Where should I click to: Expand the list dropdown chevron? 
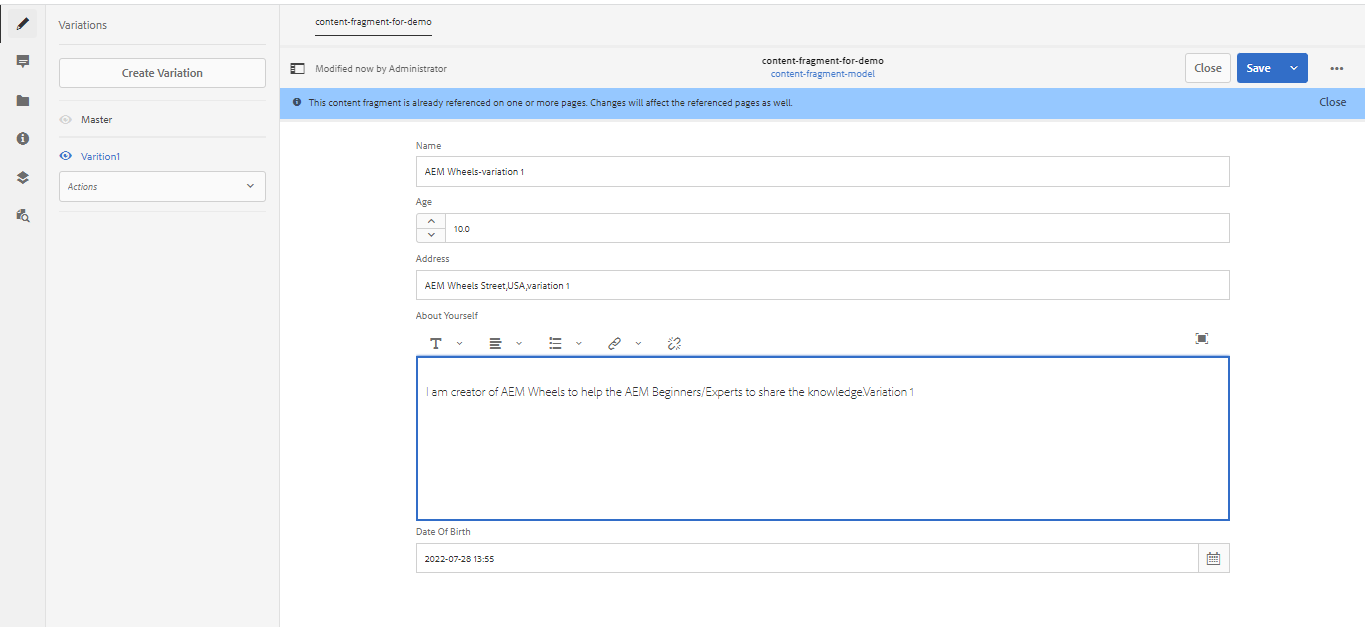pyautogui.click(x=579, y=343)
